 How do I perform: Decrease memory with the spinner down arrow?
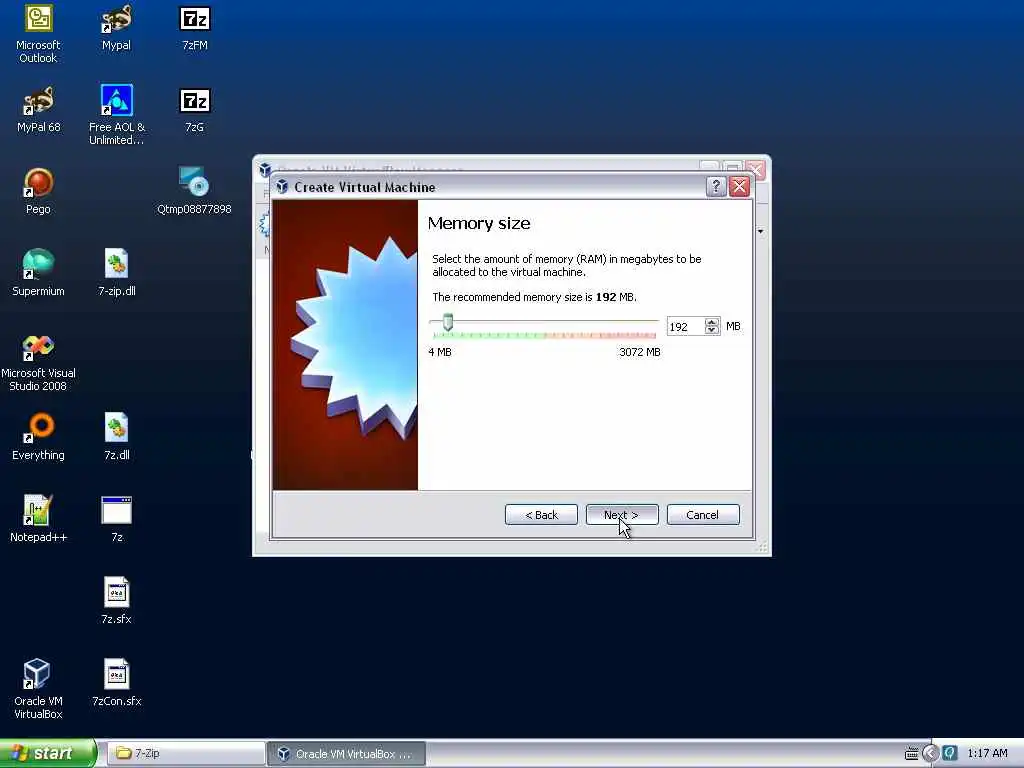pos(712,330)
